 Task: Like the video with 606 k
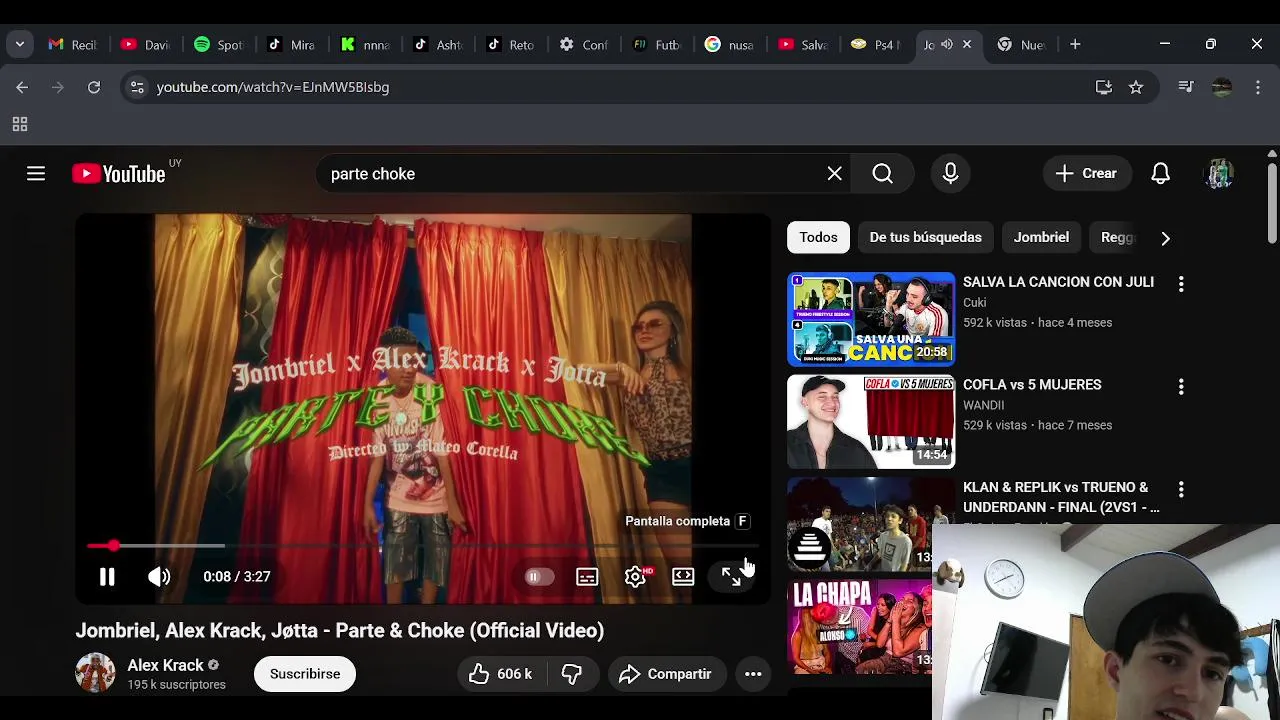pyautogui.click(x=500, y=674)
